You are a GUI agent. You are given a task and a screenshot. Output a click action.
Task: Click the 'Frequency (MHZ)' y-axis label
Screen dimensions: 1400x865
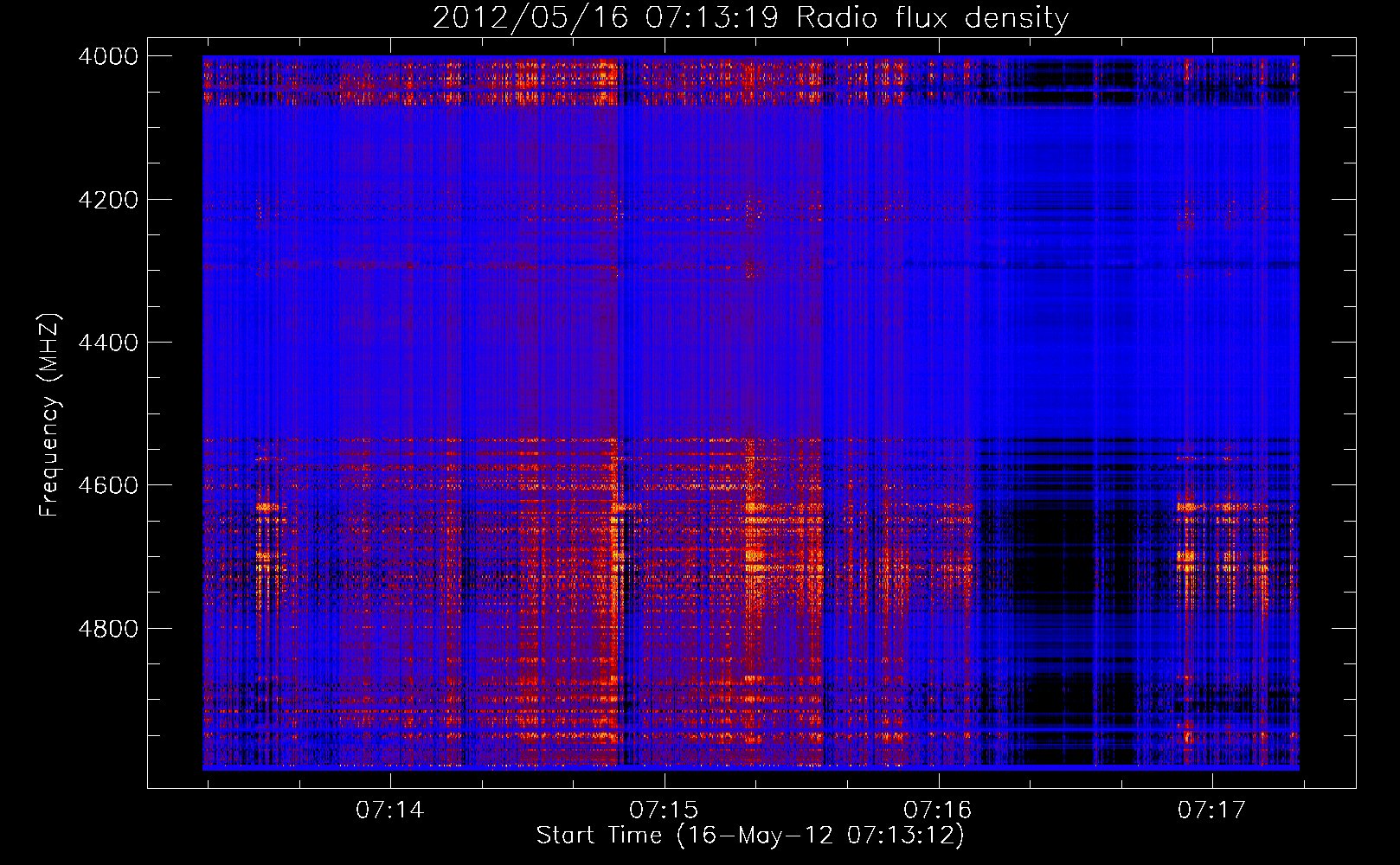click(x=49, y=415)
